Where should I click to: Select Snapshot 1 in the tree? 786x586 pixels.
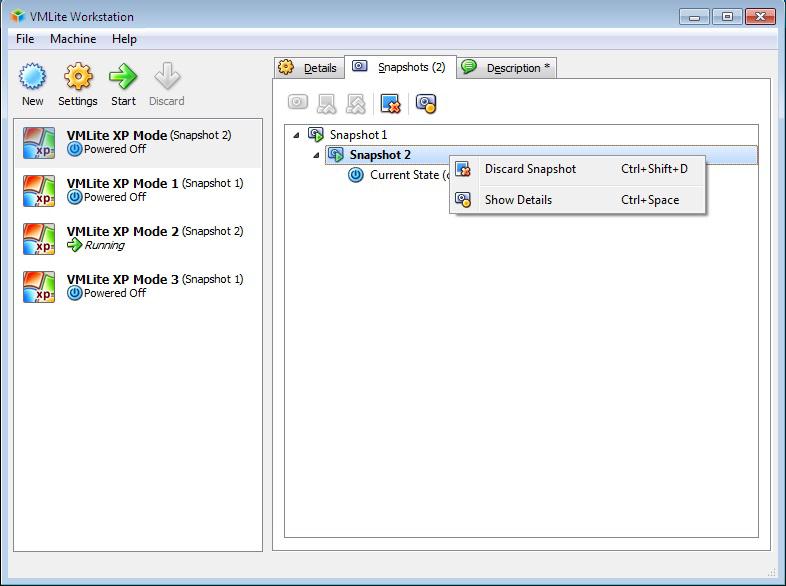pos(358,135)
